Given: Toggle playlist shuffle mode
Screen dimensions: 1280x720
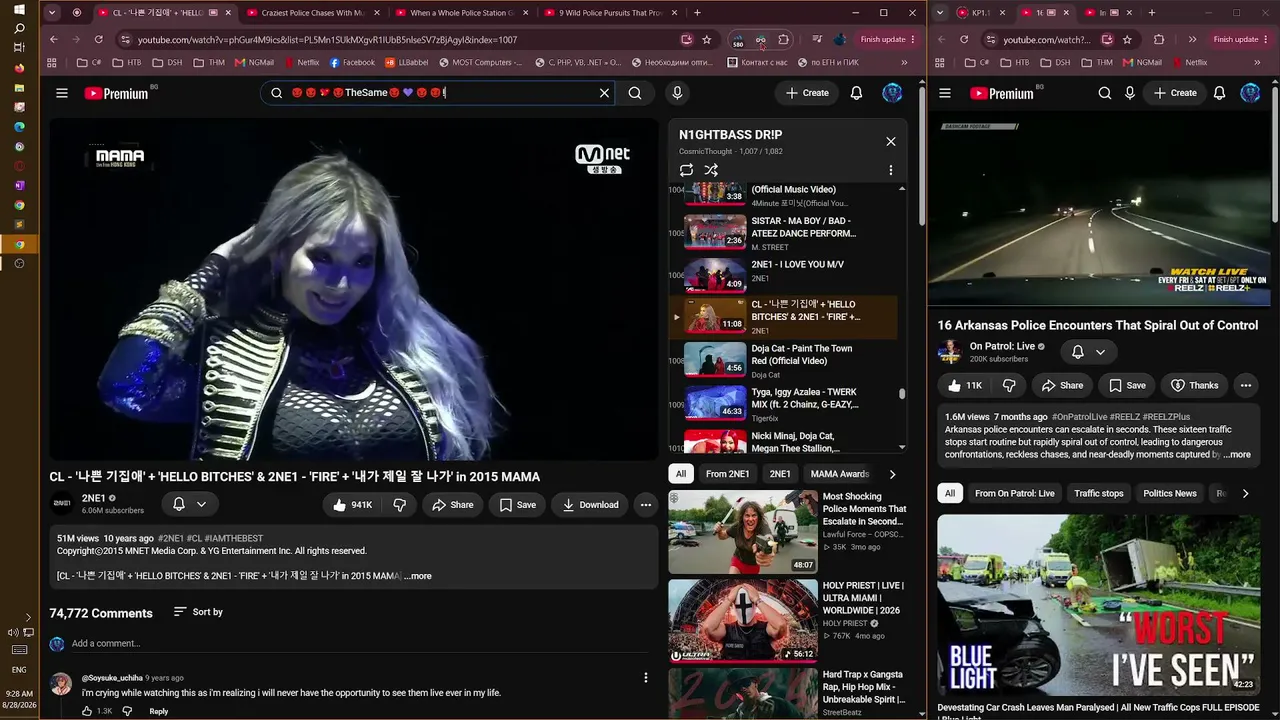Looking at the screenshot, I should click(x=711, y=170).
